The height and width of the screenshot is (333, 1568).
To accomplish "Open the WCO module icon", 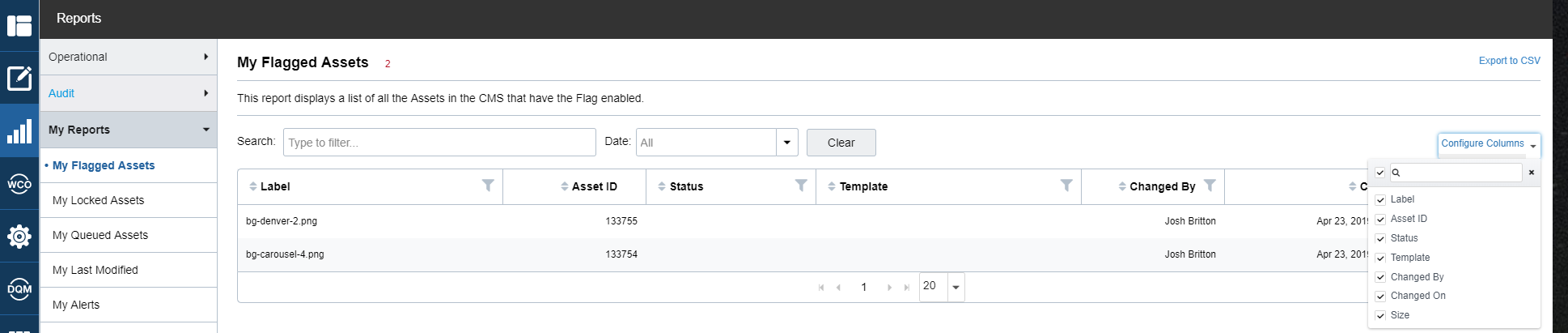I will pyautogui.click(x=19, y=184).
